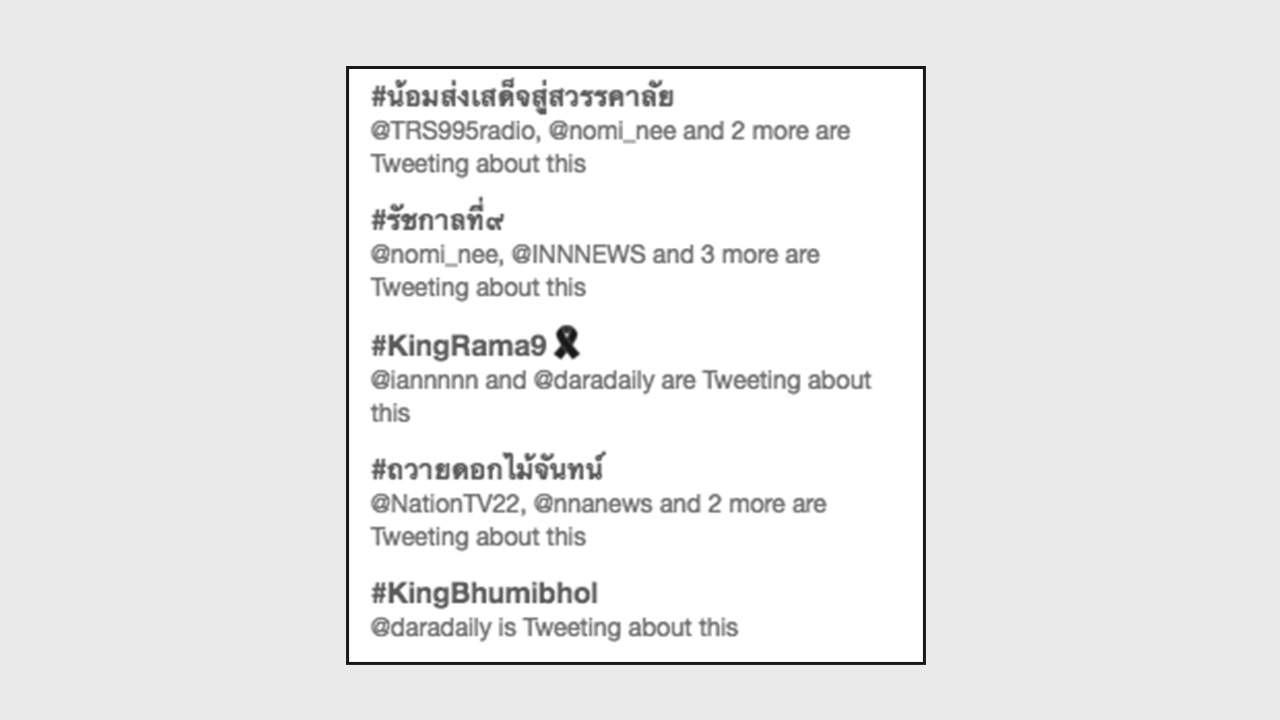Open the #ถวายดอกไม้จันทน์ trending hashtag
This screenshot has height=720, width=1280.
(x=488, y=469)
